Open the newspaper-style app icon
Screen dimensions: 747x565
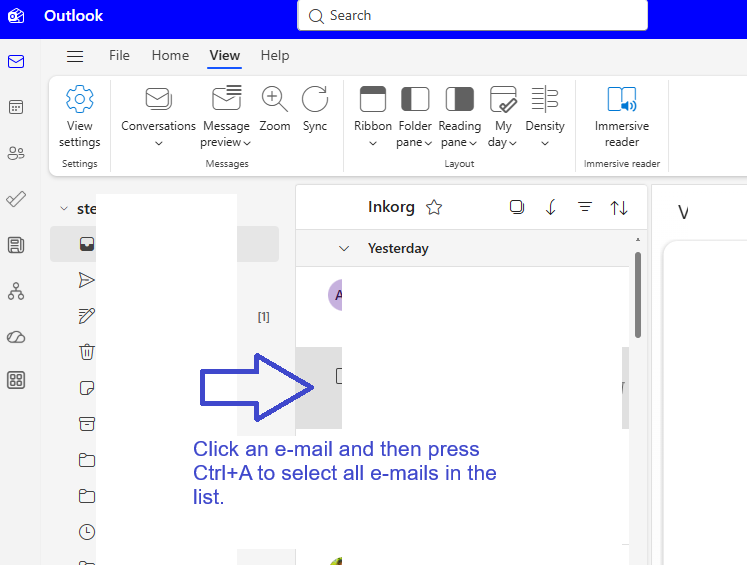point(16,245)
